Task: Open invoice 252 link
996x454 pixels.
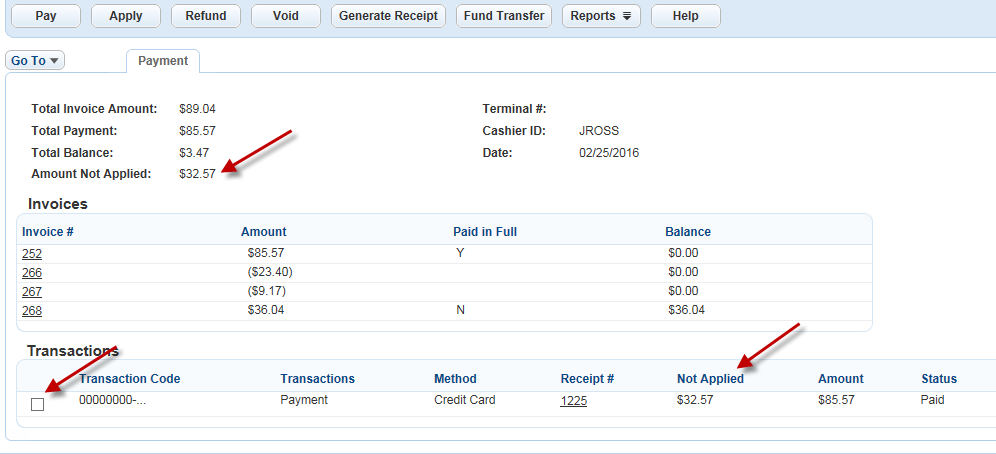Action: coord(32,254)
